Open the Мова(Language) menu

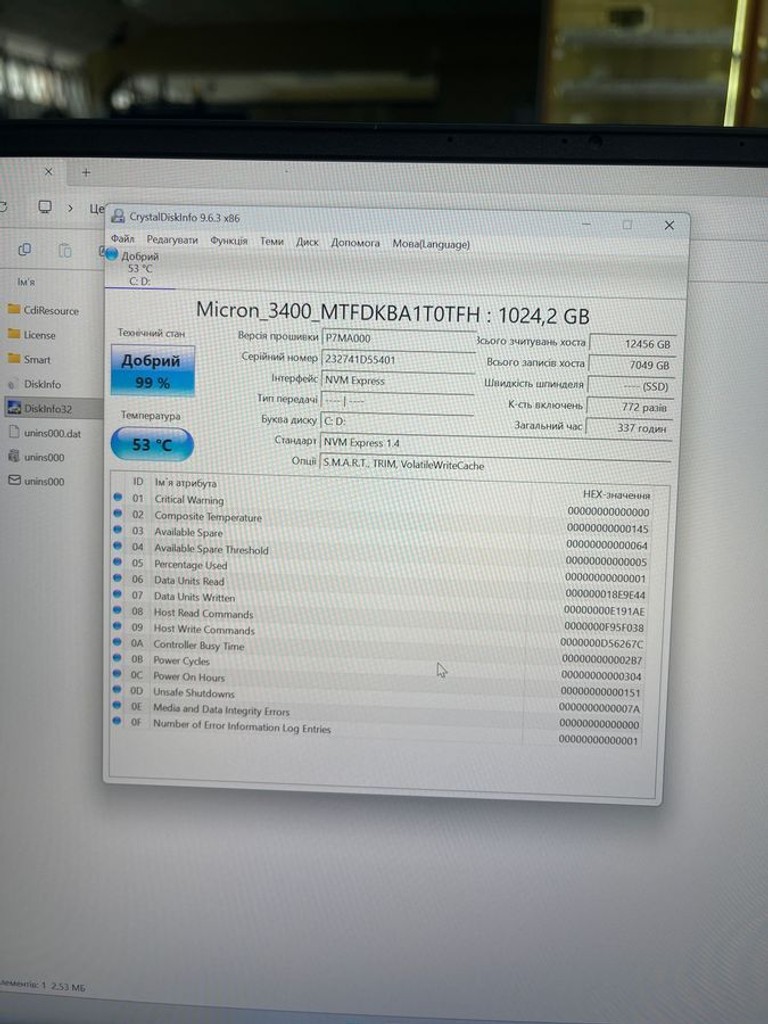[430, 244]
